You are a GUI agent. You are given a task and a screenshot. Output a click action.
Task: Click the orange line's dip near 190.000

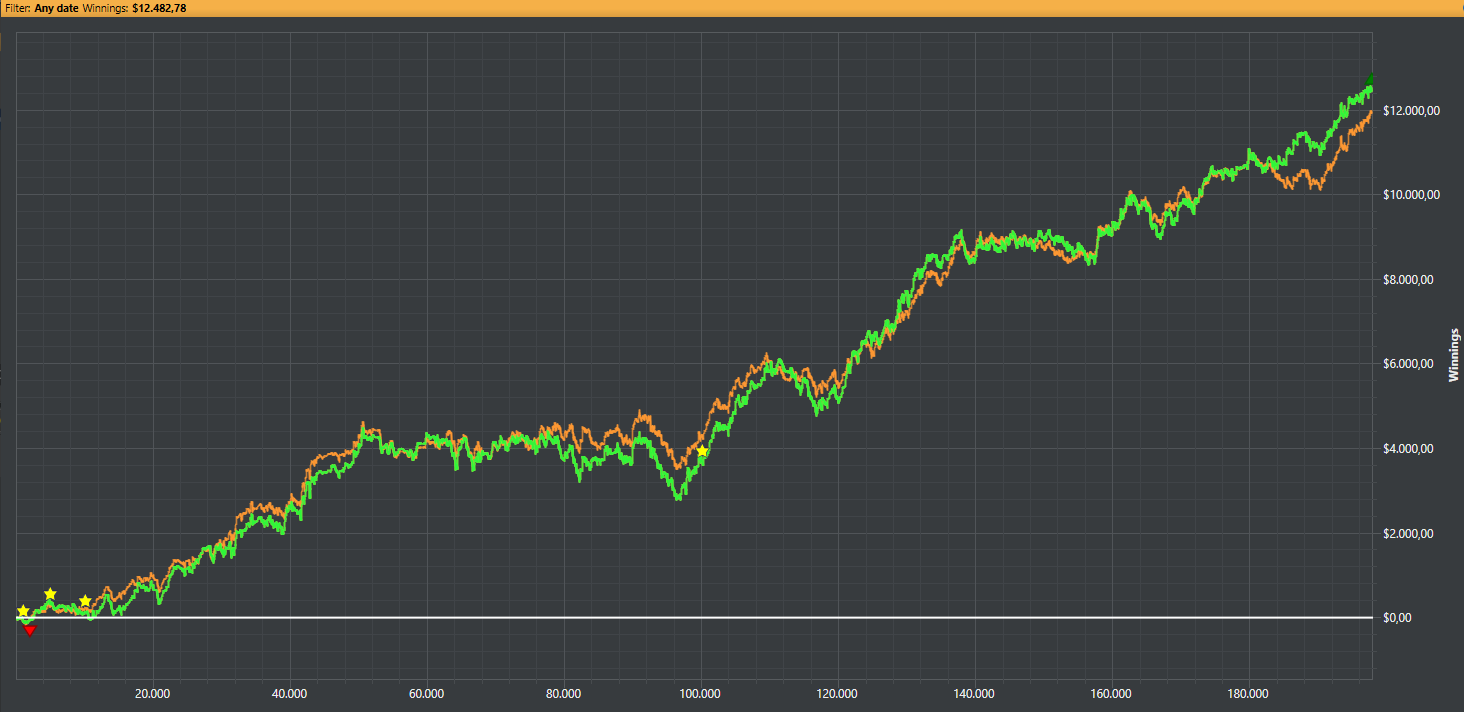click(1320, 185)
